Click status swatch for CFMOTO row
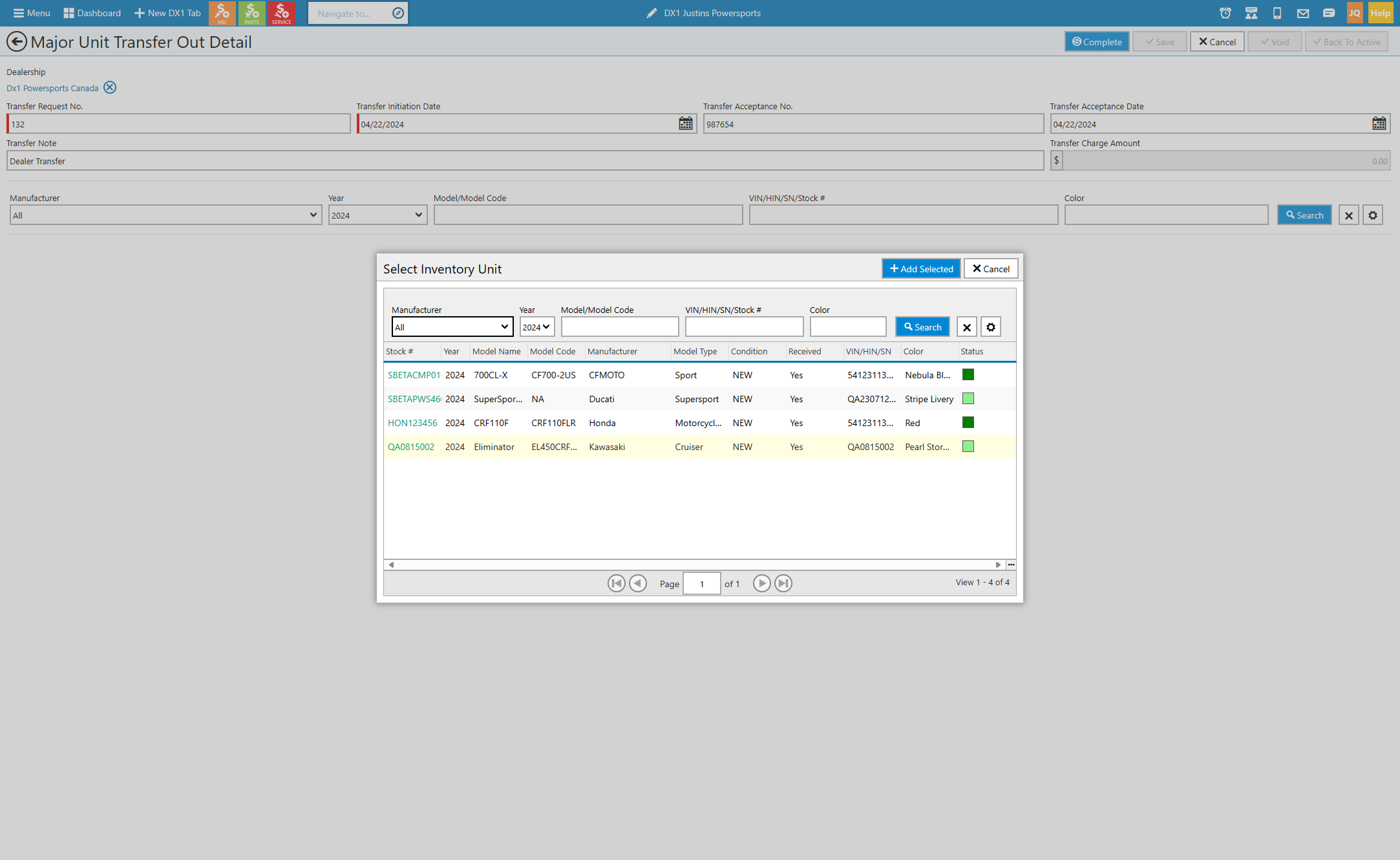 [968, 374]
